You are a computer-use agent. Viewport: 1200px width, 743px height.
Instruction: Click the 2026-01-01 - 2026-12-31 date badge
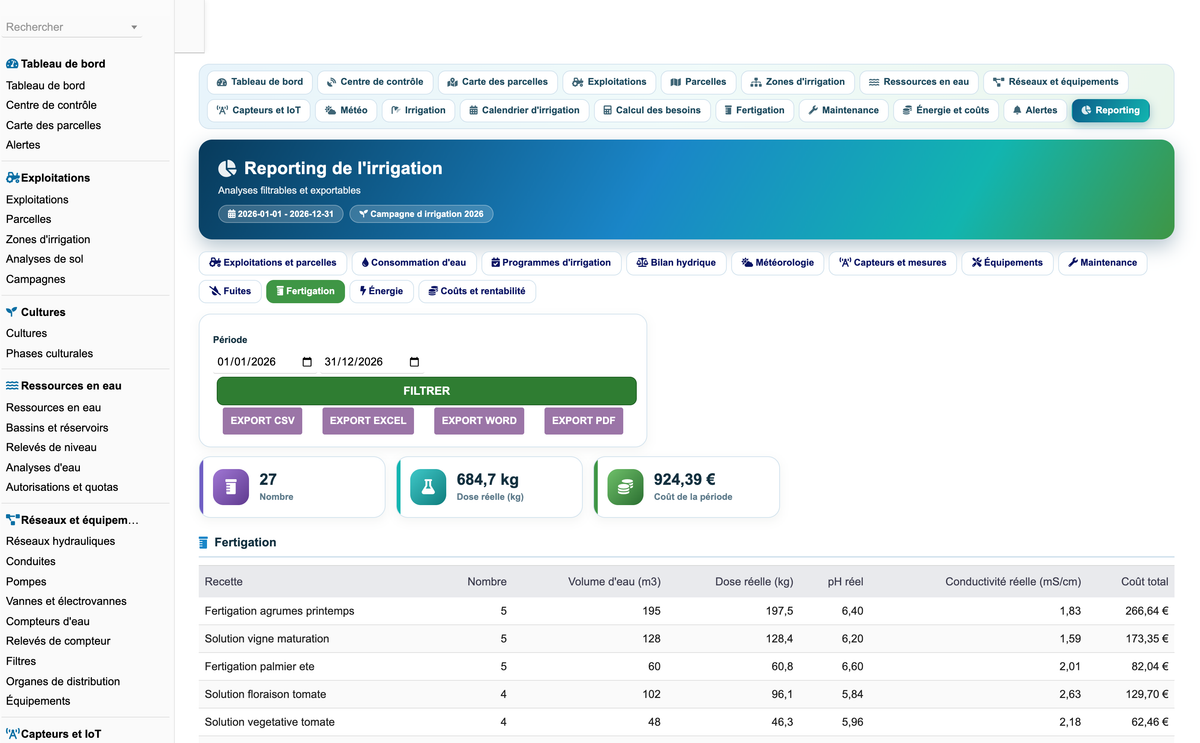click(x=281, y=214)
